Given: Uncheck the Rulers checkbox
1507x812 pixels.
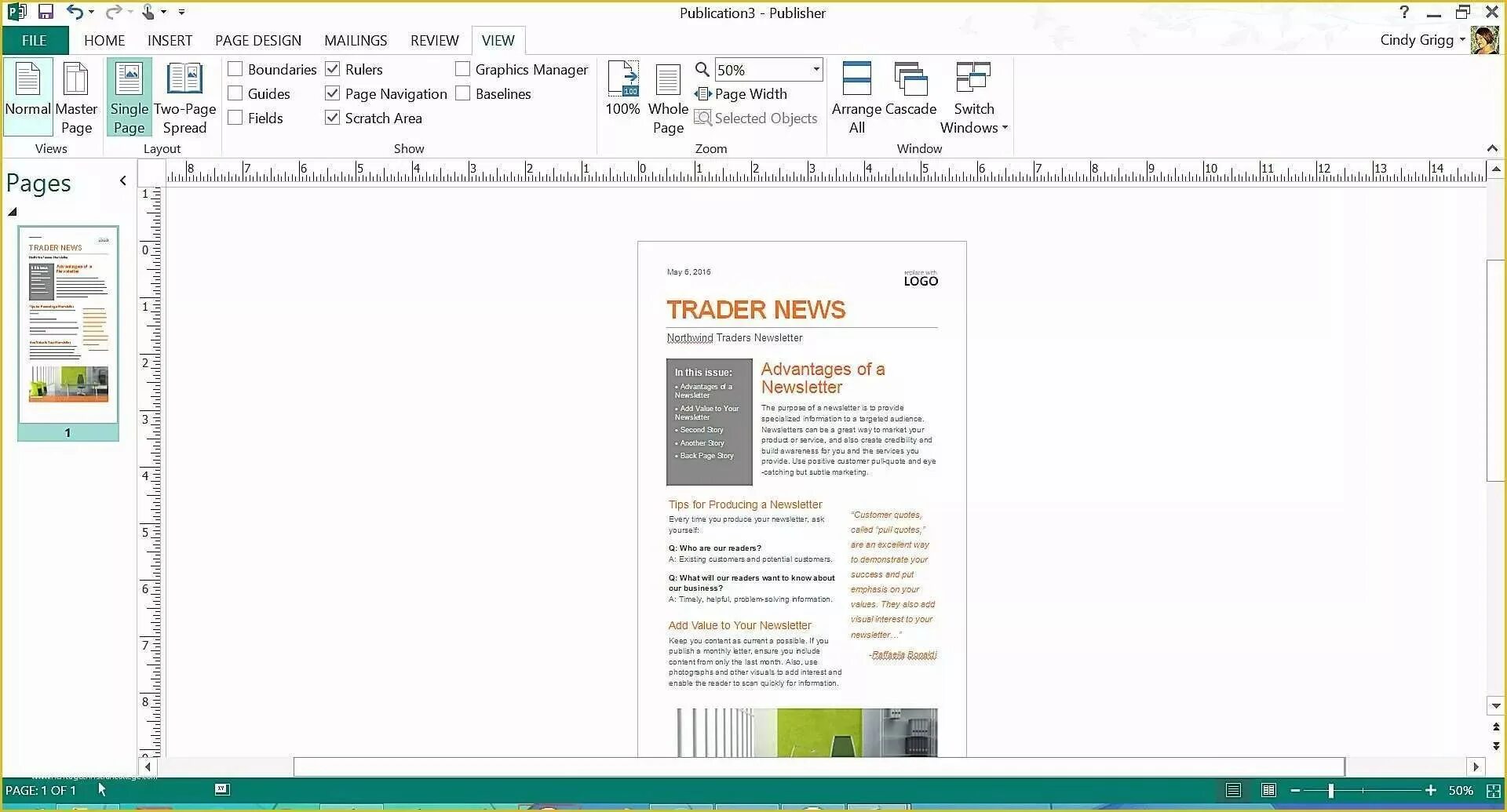Looking at the screenshot, I should coord(332,69).
